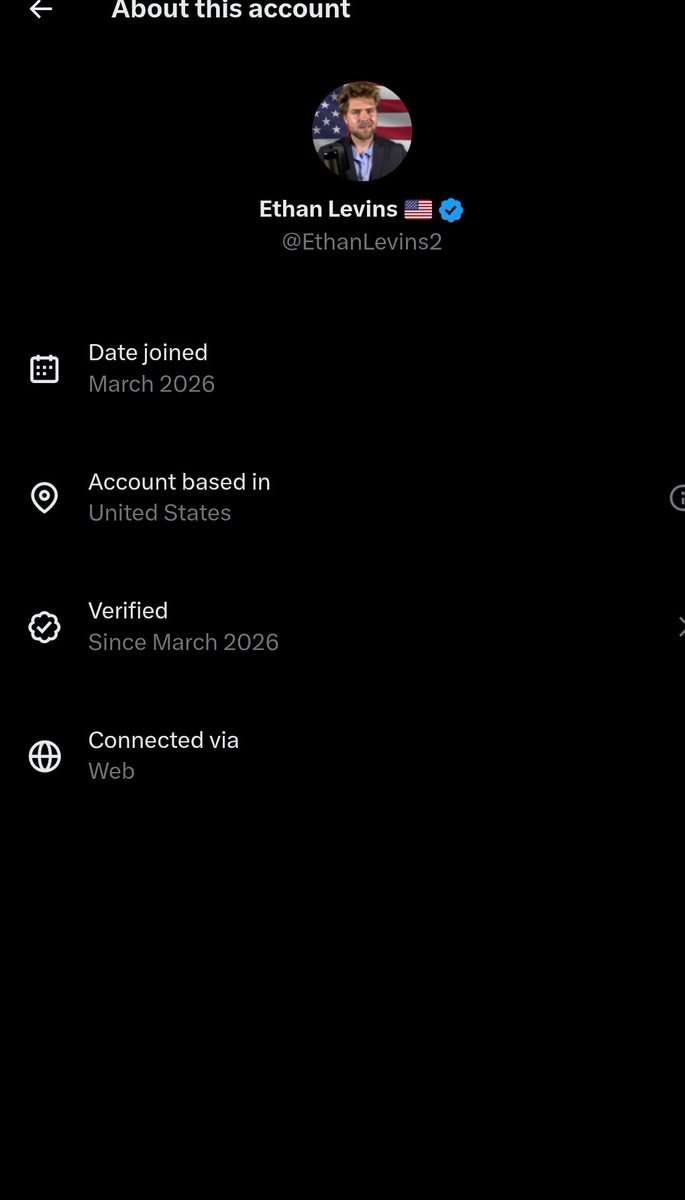Expand the Verified row chevron
The height and width of the screenshot is (1200, 685).
coord(681,627)
